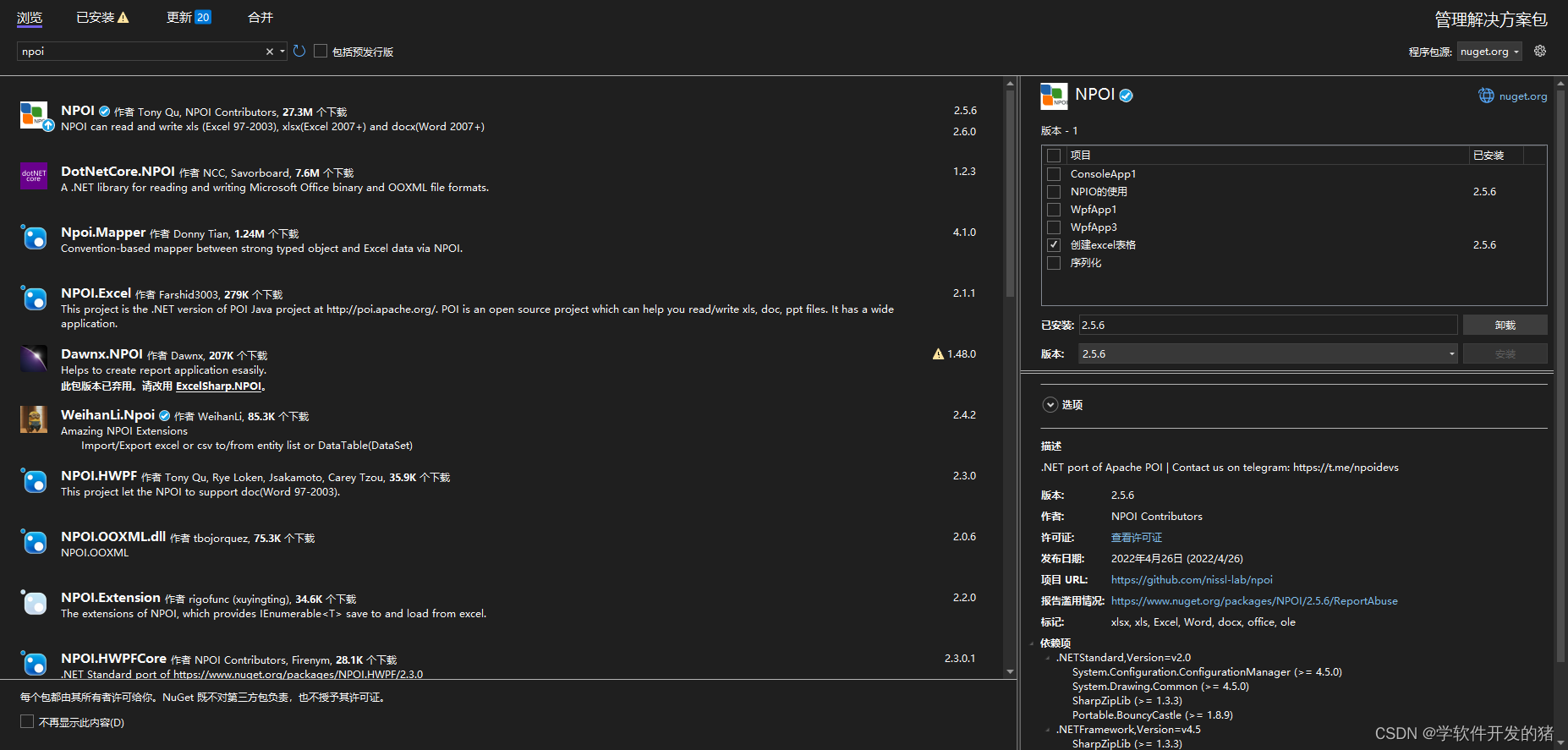Switch to the 浏览 tab
The height and width of the screenshot is (750, 1568).
[30, 18]
